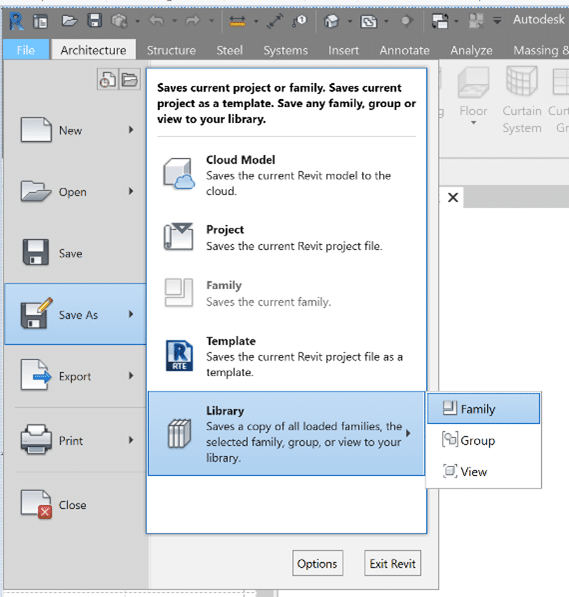Viewport: 569px width, 597px height.
Task: Select Print in the File menu
Action: pos(75,441)
